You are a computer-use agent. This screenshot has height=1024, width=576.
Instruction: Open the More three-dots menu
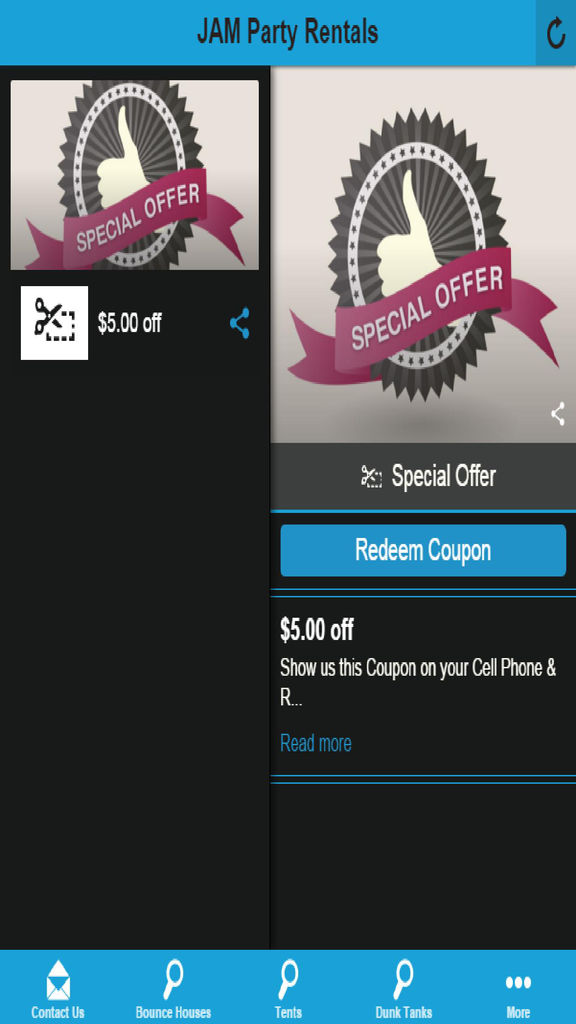518,982
